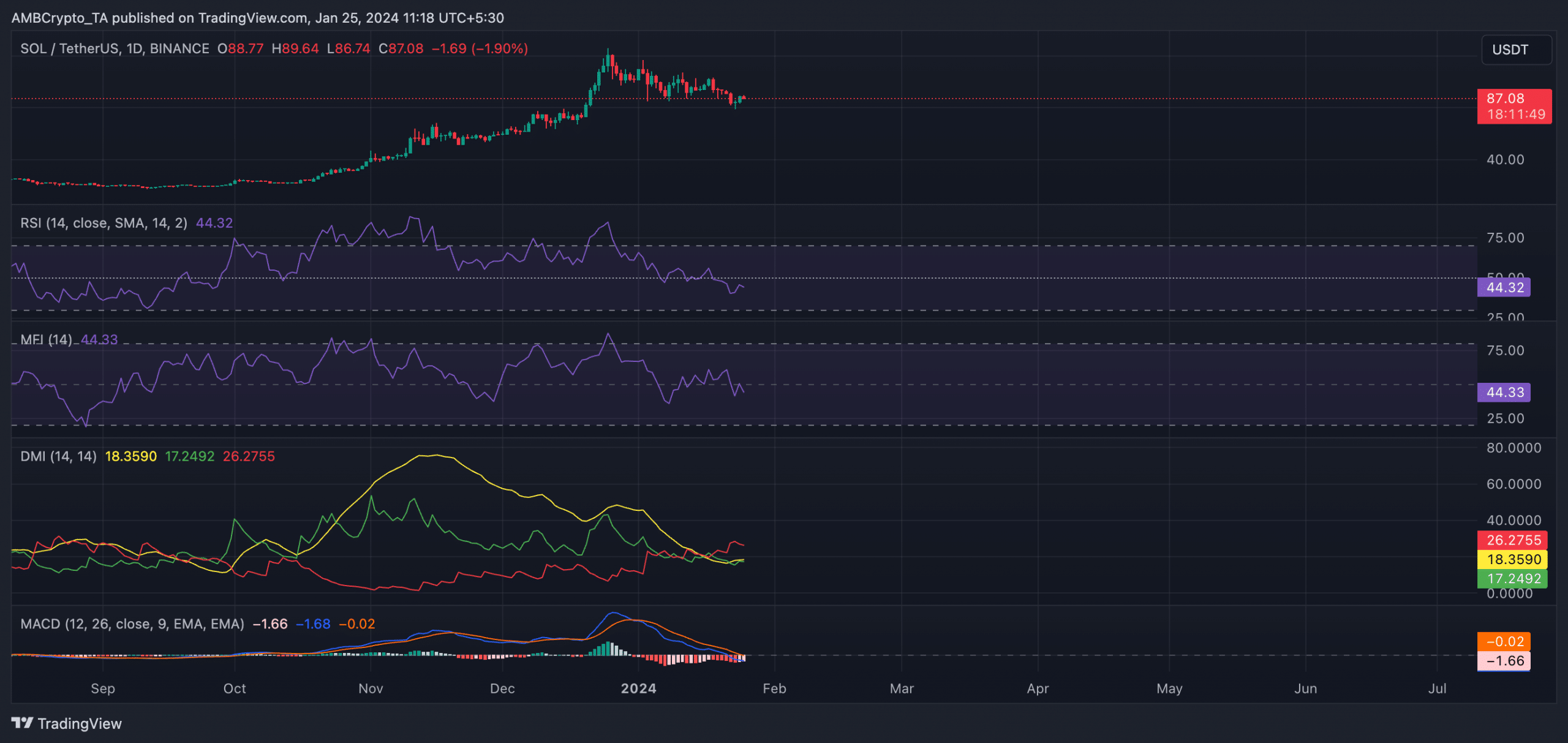Click the yellow 18.3590 axis label

tap(1512, 559)
